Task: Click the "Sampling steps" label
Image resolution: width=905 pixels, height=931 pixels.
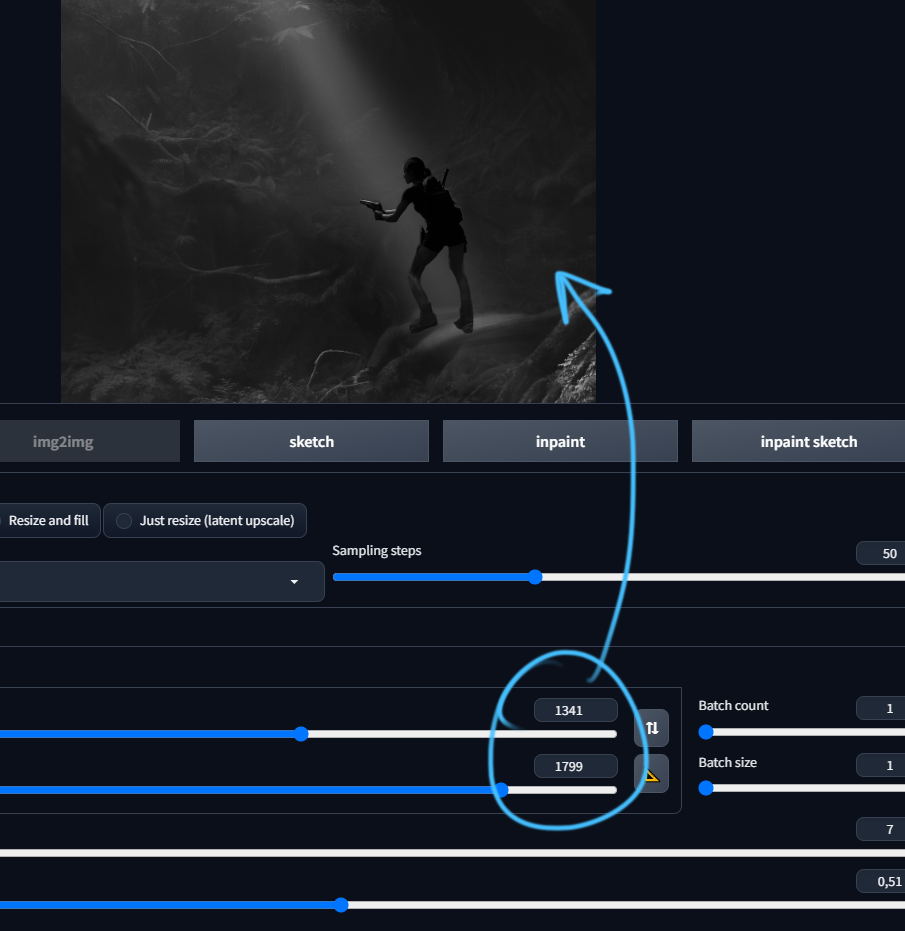Action: 376,550
